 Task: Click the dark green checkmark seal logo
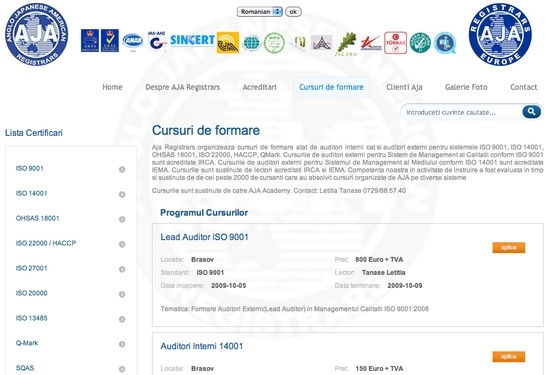click(420, 43)
